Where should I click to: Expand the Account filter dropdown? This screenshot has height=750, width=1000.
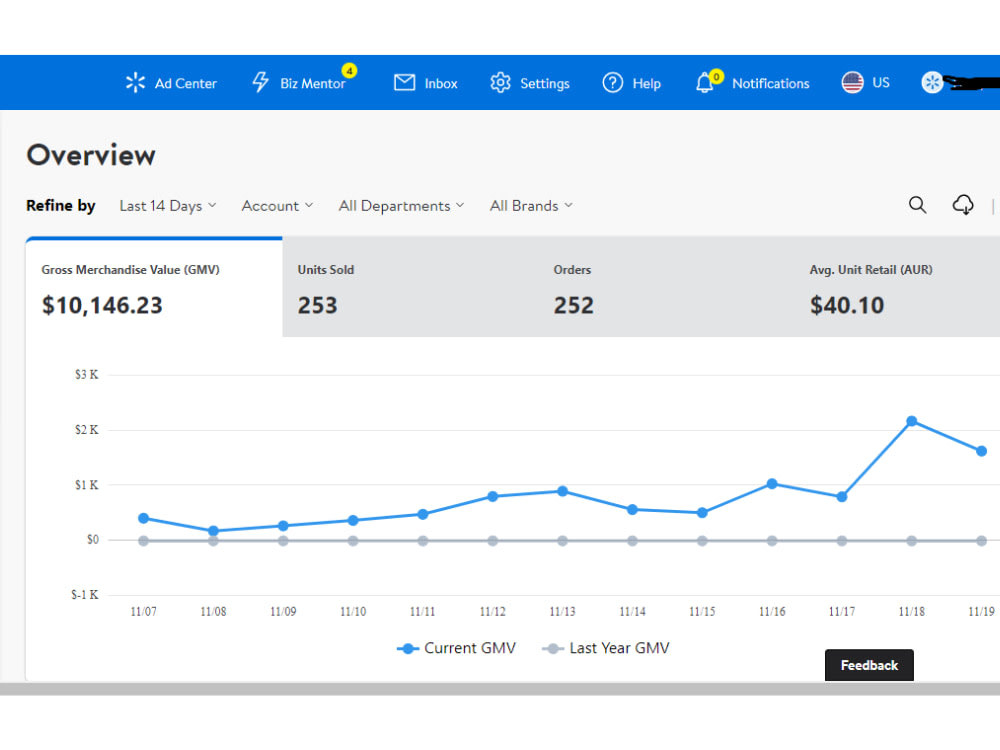(277, 205)
